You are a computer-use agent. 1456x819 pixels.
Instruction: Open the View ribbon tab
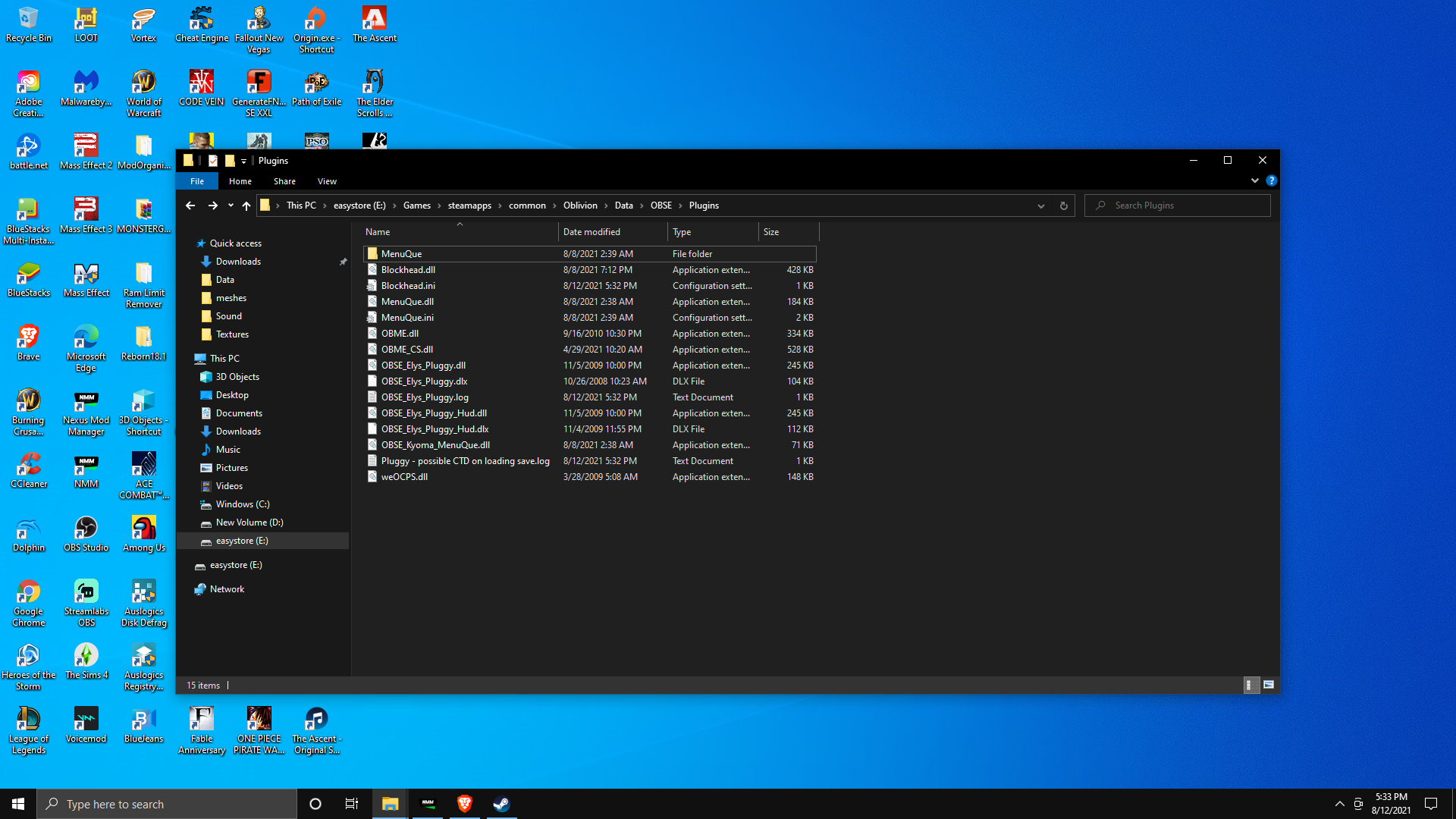tap(327, 181)
